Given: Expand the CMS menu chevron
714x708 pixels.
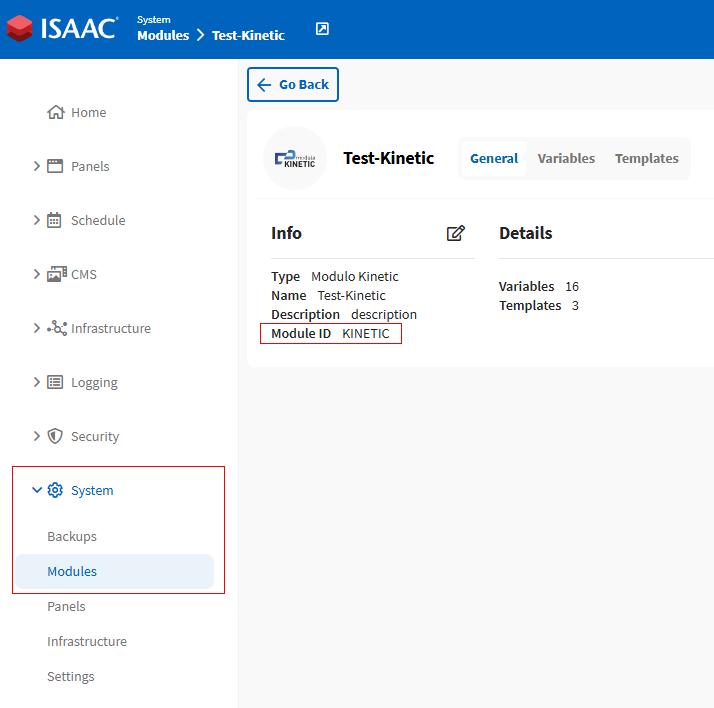Looking at the screenshot, I should point(37,274).
